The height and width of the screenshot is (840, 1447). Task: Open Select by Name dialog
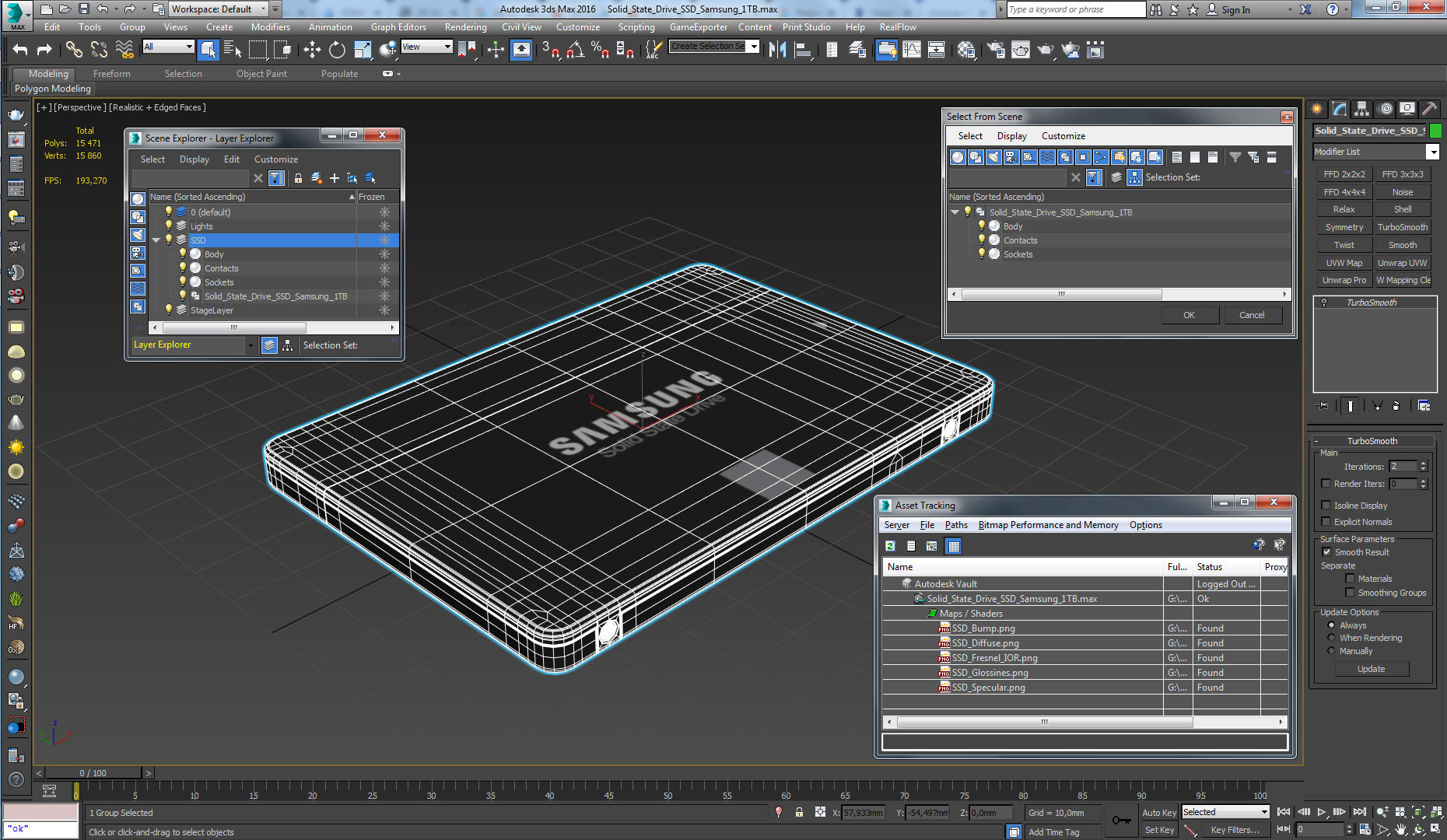tap(232, 50)
